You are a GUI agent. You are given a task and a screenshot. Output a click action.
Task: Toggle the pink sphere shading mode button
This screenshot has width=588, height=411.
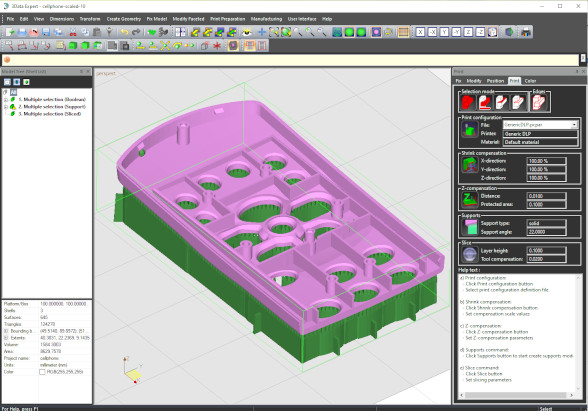(x=376, y=32)
